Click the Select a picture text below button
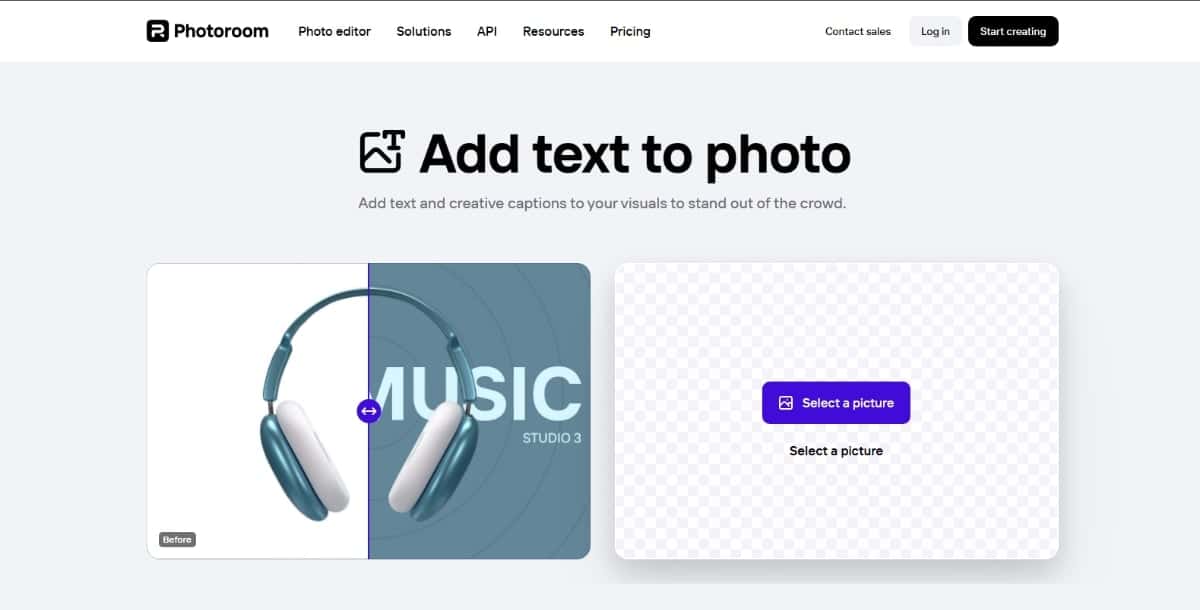The image size is (1200, 610). click(x=836, y=451)
